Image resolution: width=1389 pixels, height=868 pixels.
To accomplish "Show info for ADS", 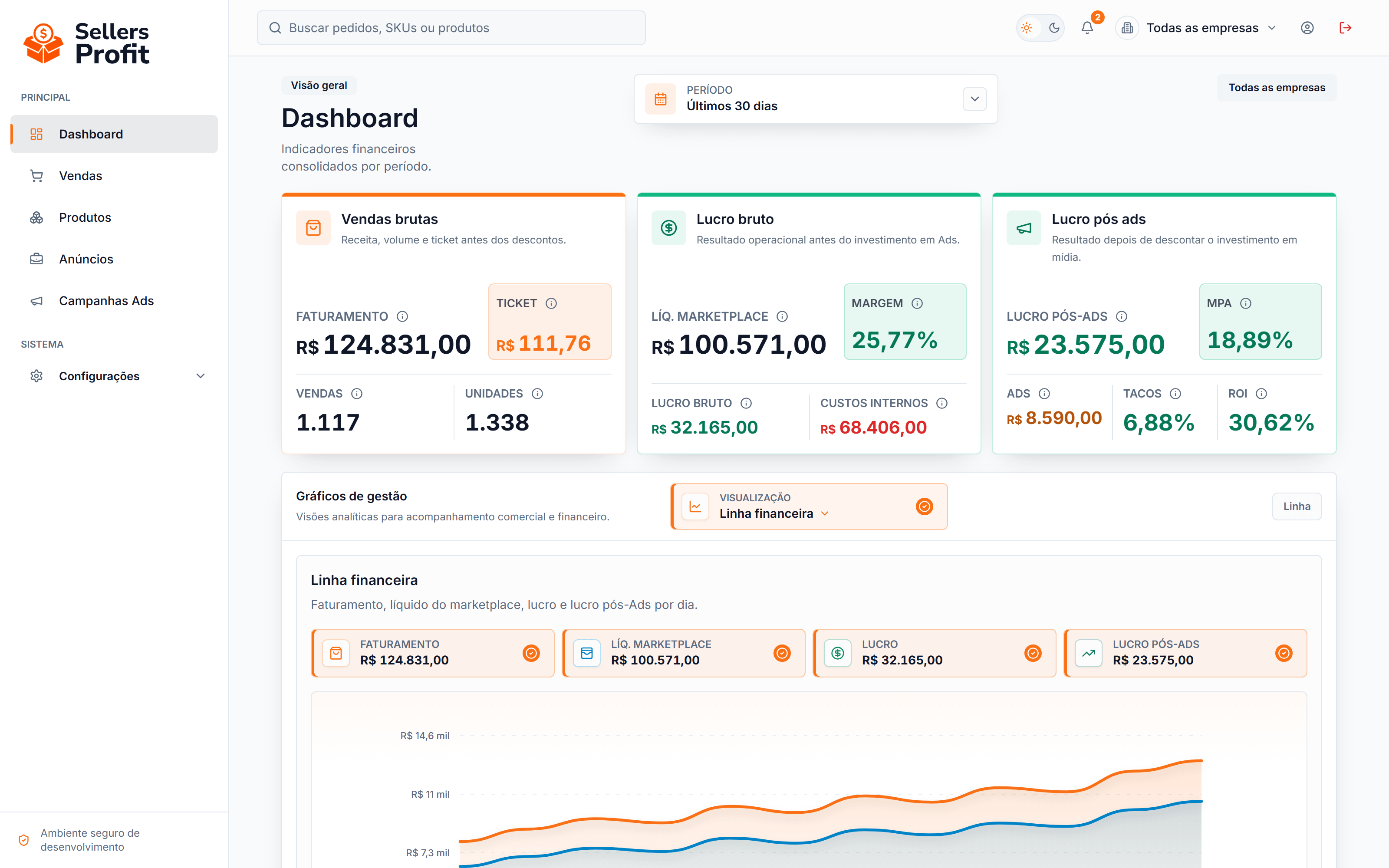I will (1044, 393).
